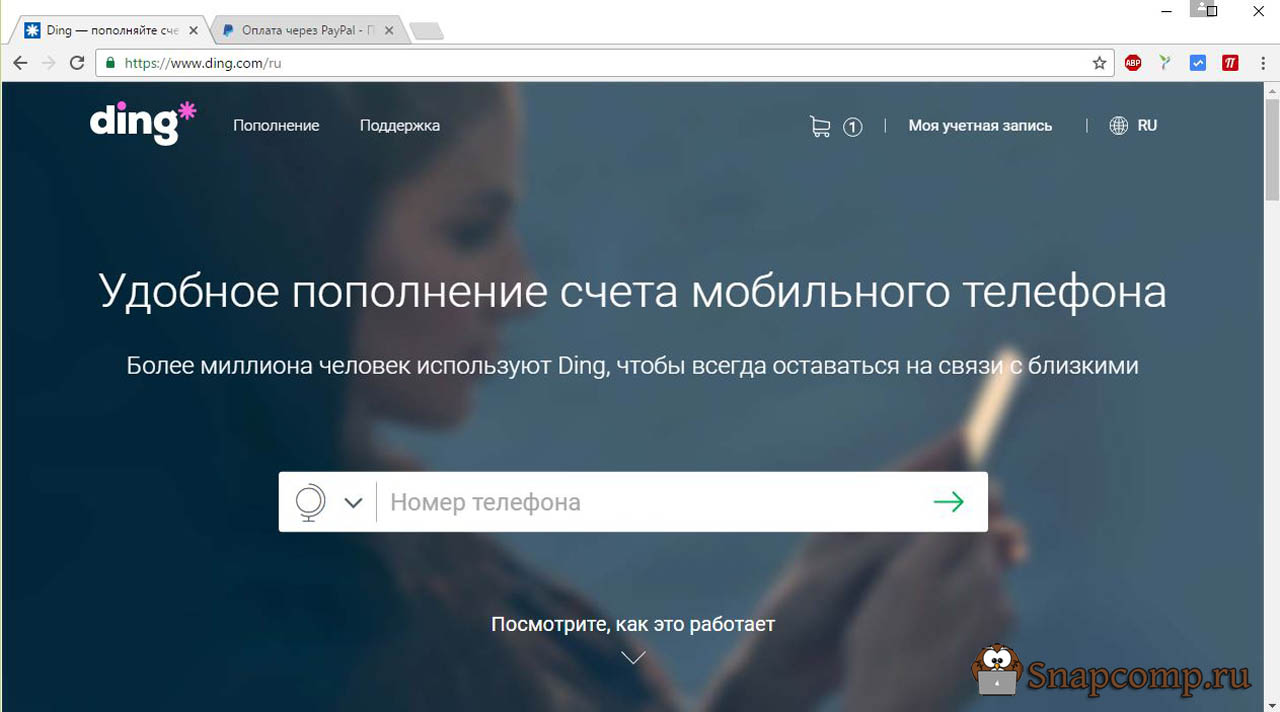Change language via 'RU' selector
The width and height of the screenshot is (1280, 712).
[x=1147, y=126]
